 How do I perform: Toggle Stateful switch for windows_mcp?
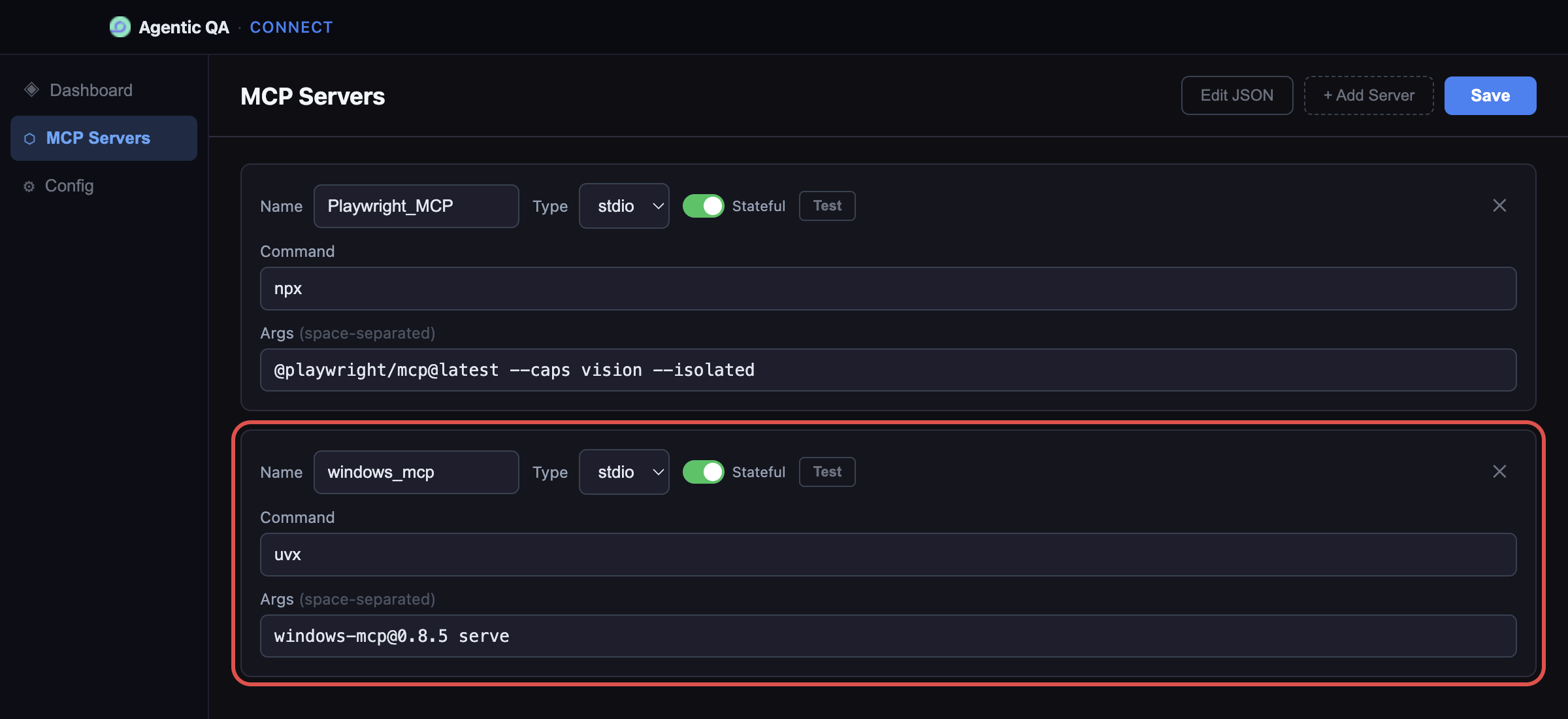703,472
